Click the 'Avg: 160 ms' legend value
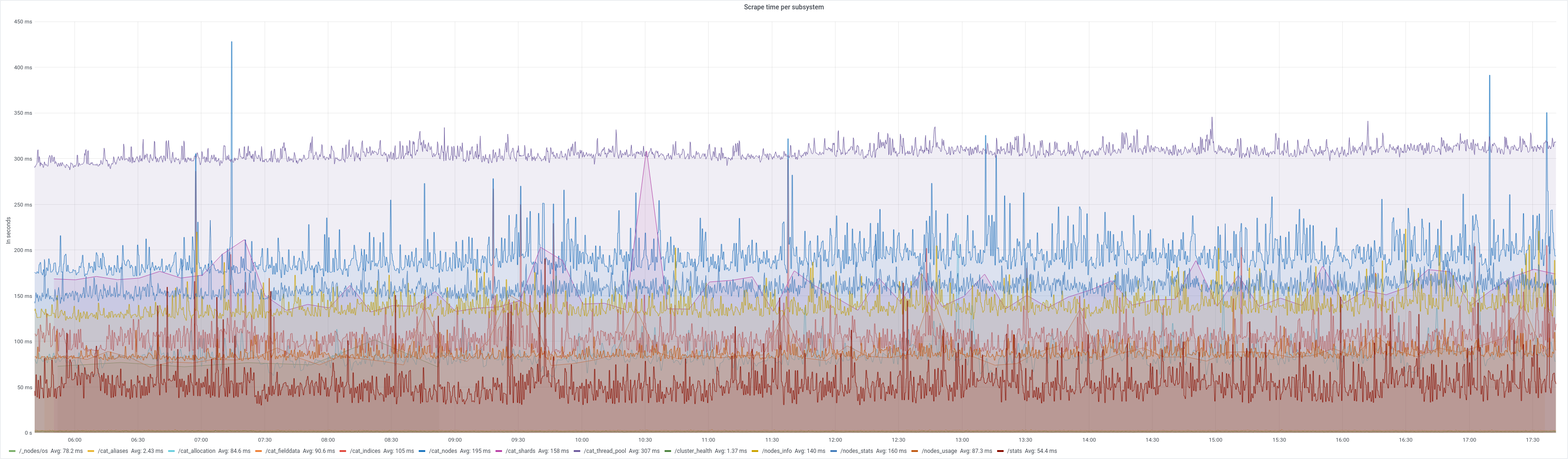 coord(891,451)
